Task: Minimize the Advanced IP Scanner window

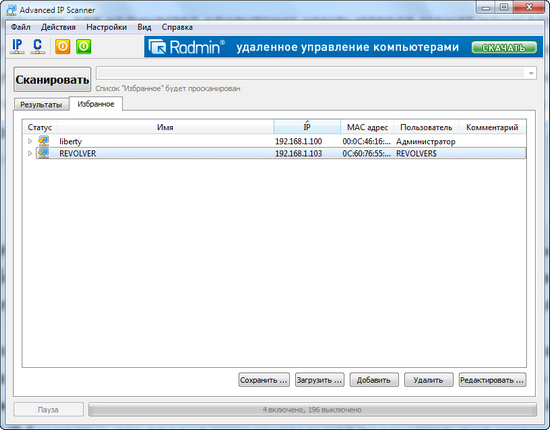Action: coord(485,7)
